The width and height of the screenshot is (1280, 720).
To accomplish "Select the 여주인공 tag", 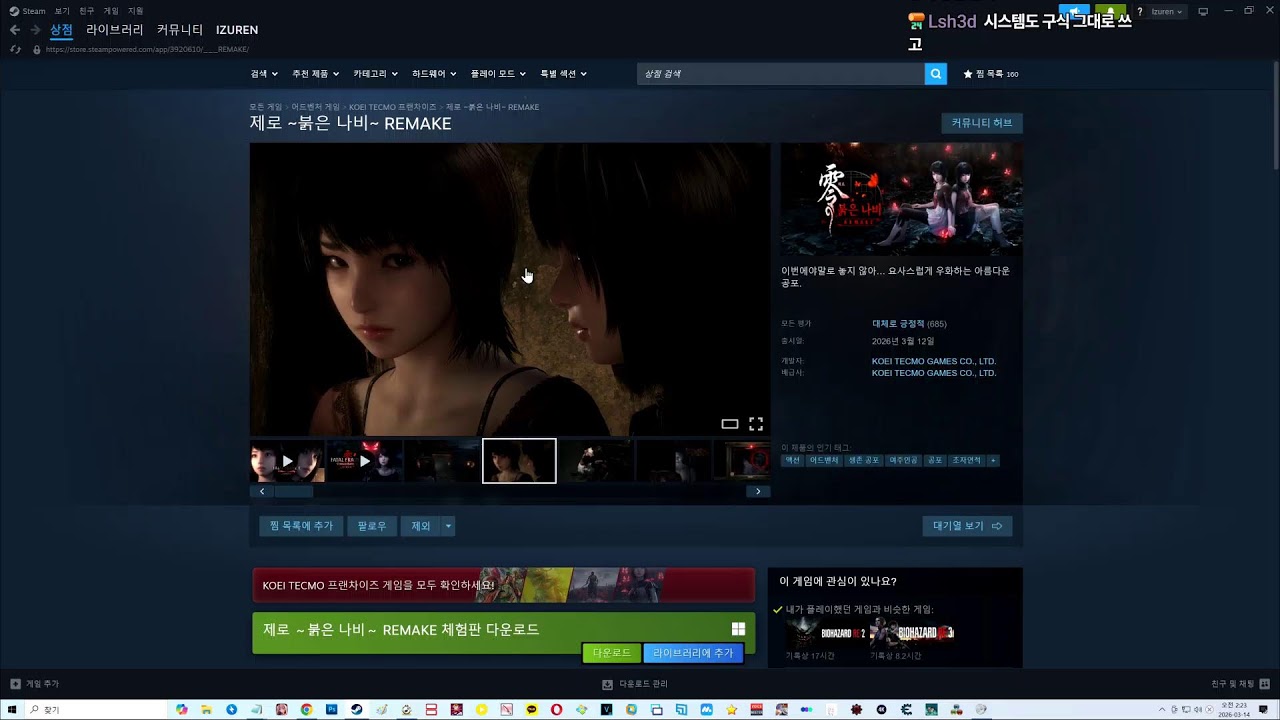I will tap(903, 461).
